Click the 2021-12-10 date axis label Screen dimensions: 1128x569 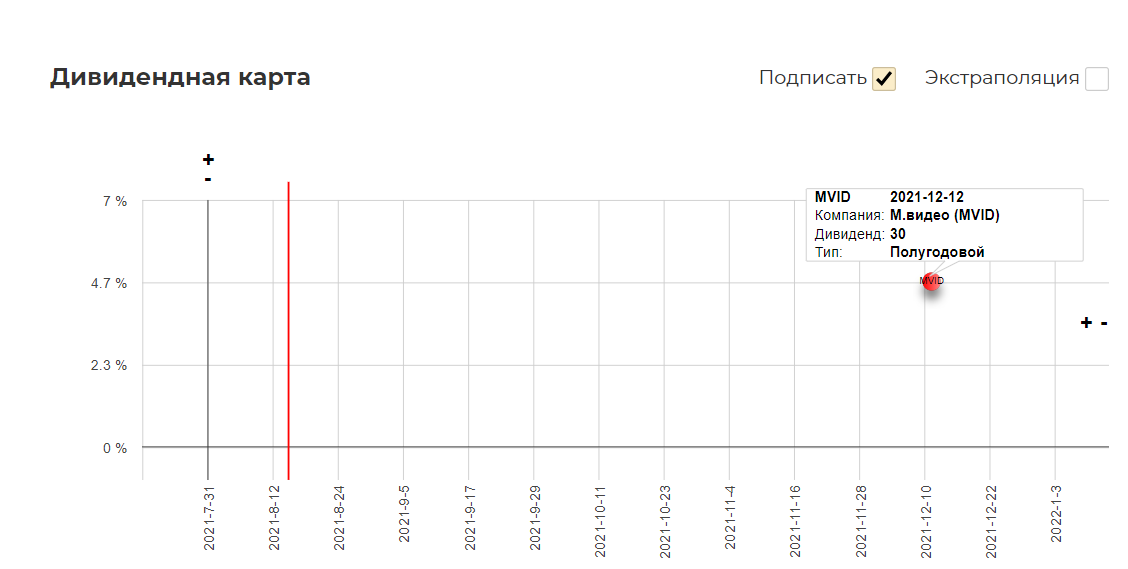point(925,521)
